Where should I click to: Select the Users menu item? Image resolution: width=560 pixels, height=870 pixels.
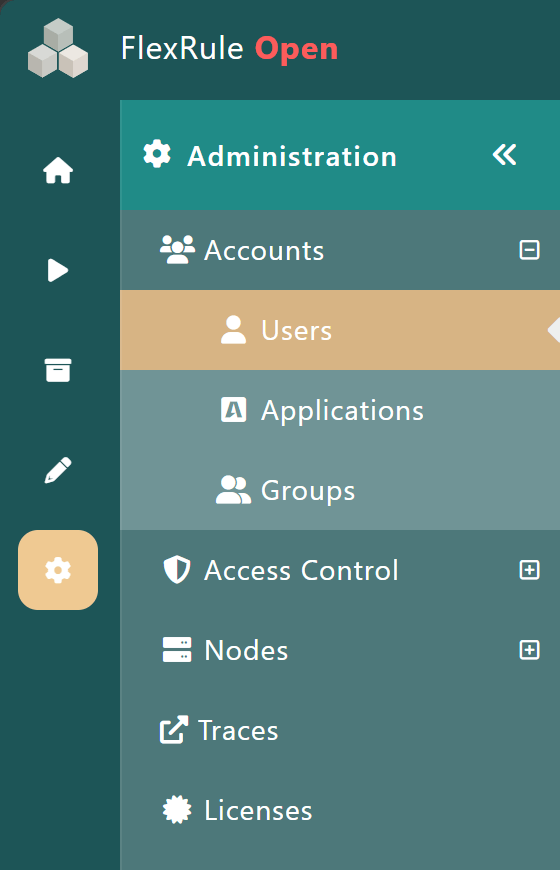point(340,330)
